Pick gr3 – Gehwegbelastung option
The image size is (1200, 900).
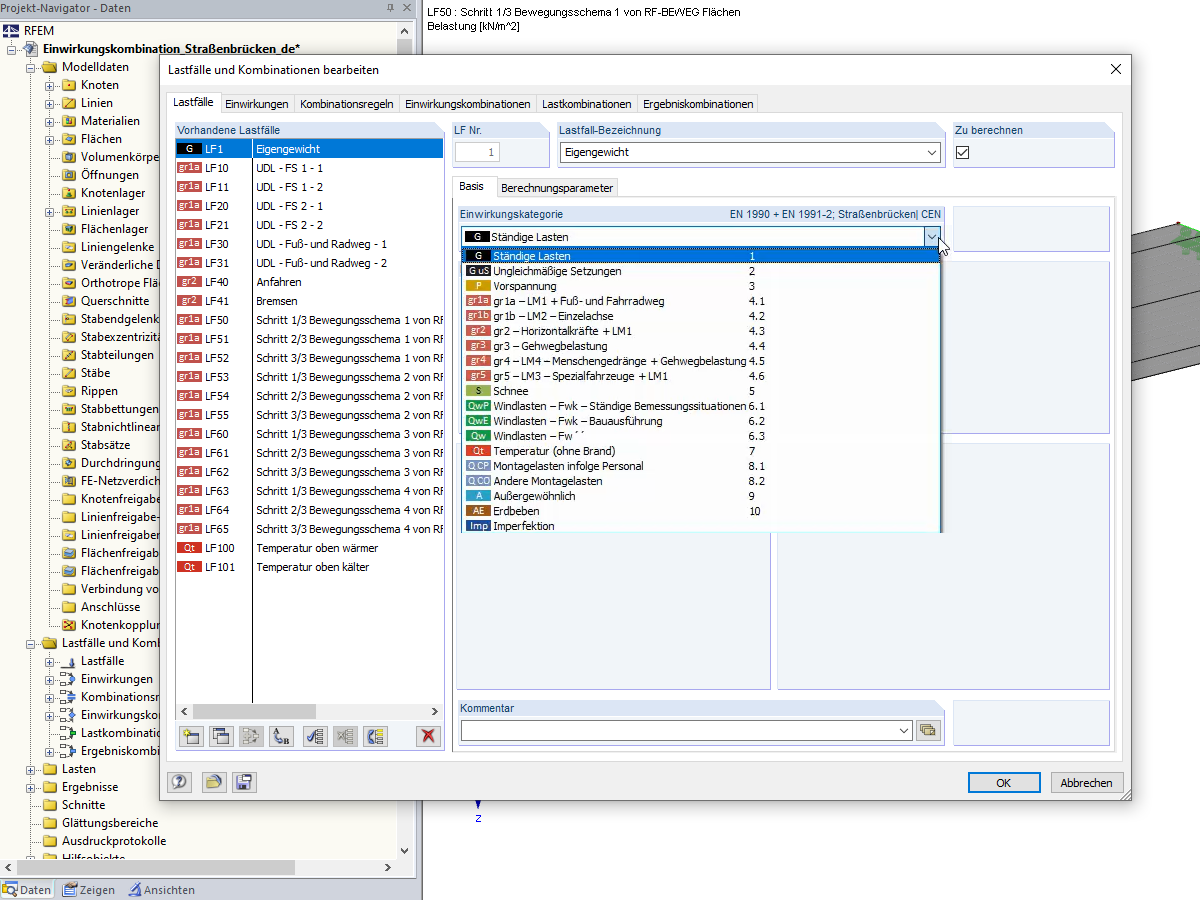pos(700,346)
